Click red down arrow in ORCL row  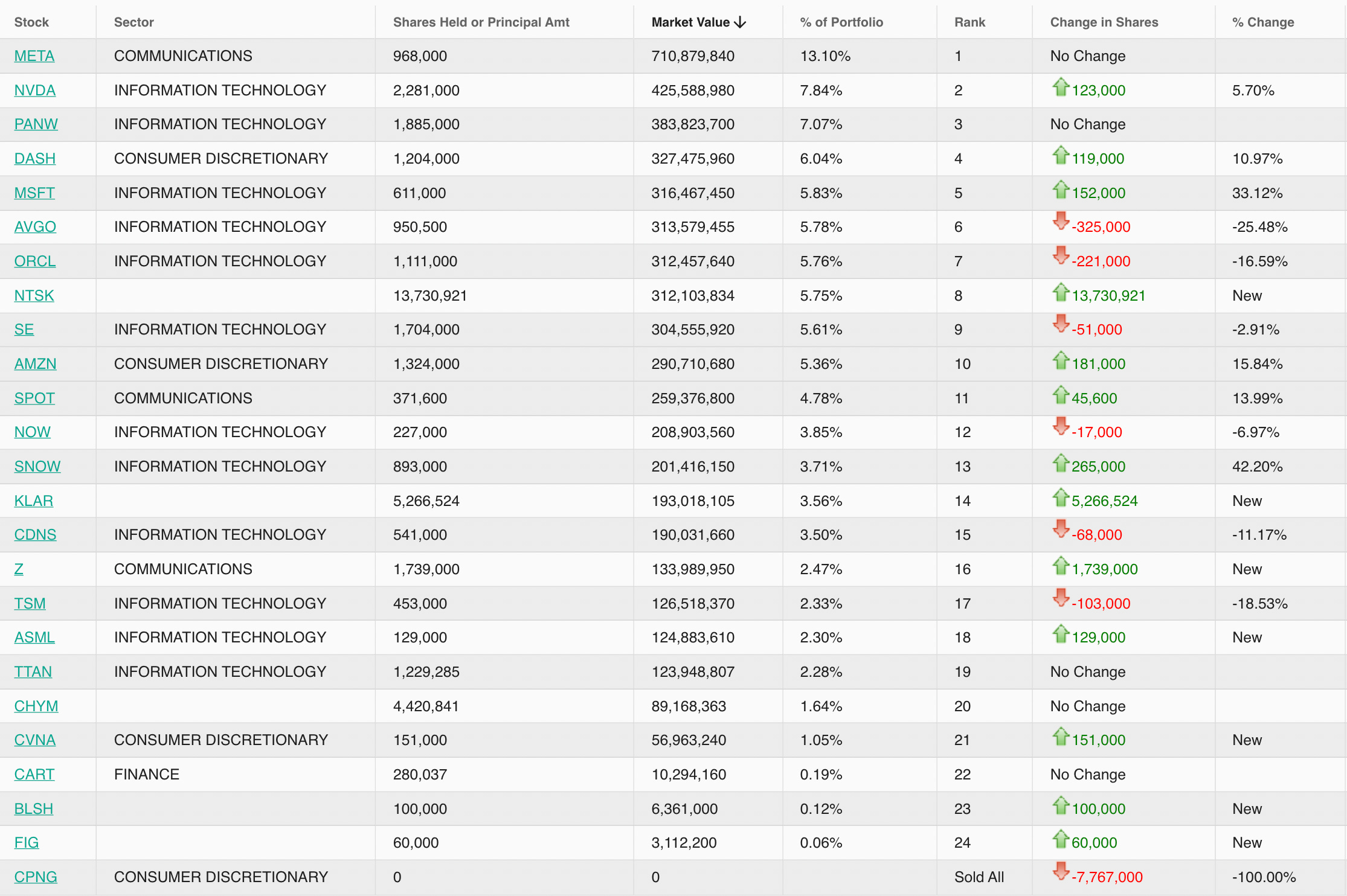coord(1060,255)
